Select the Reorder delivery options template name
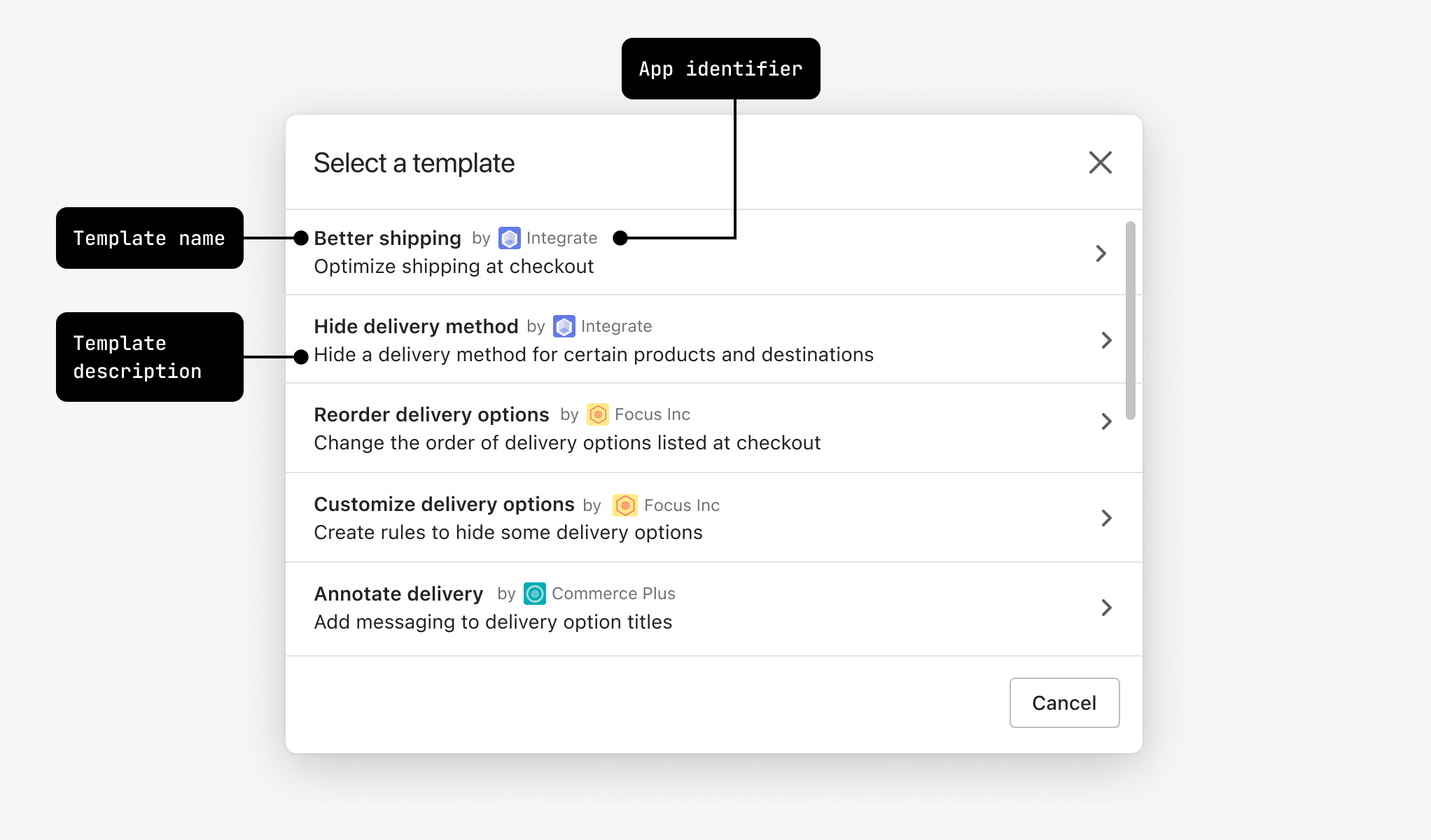 coord(431,414)
